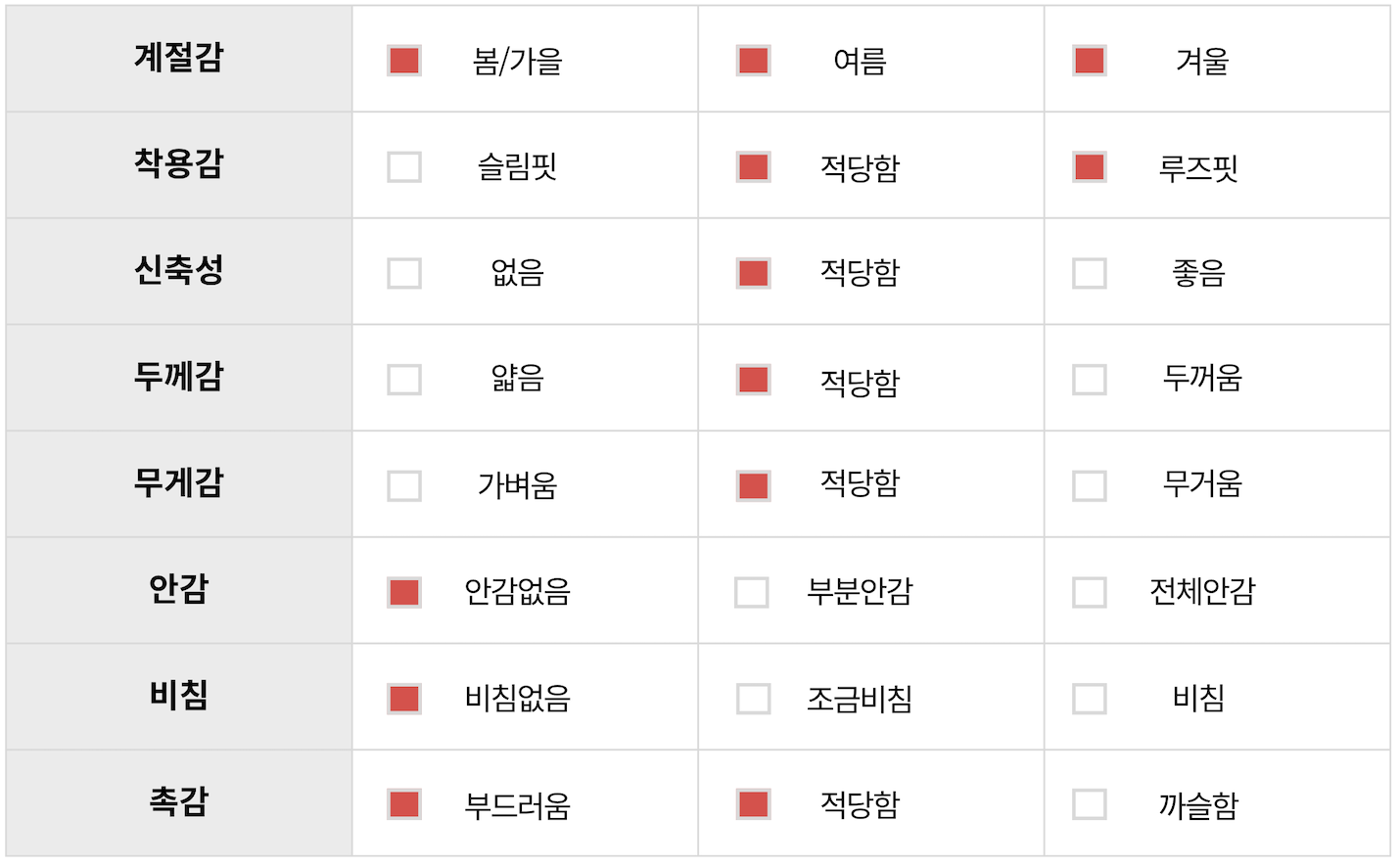Uncheck the 부드러움 texture checkbox
Viewport: 1400px width, 865px height.
coord(404,804)
